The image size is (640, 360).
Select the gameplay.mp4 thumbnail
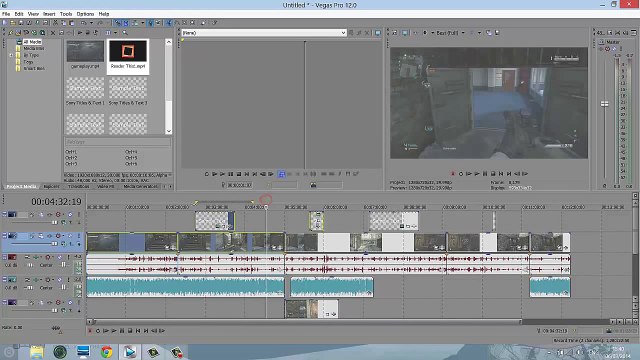click(x=85, y=55)
